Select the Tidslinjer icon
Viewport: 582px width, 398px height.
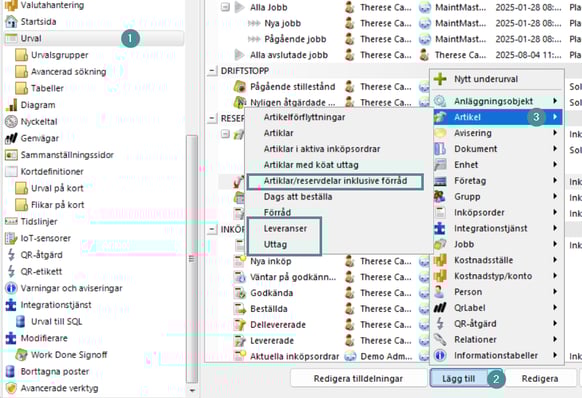point(11,222)
